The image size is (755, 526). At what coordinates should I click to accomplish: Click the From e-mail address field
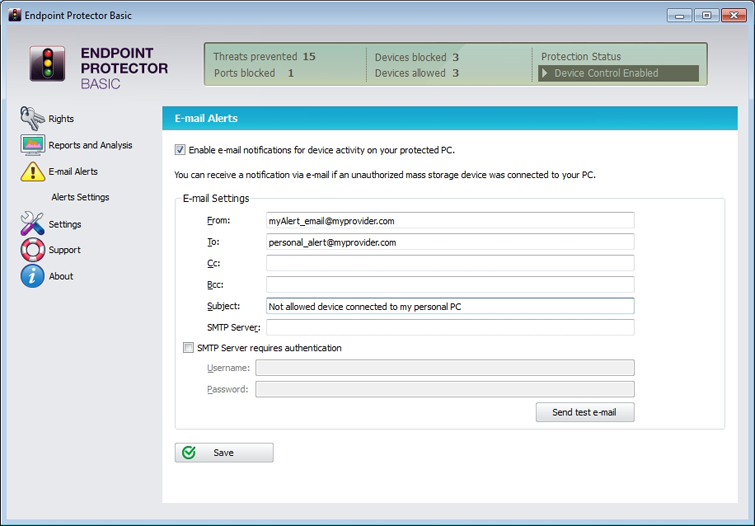(x=450, y=221)
